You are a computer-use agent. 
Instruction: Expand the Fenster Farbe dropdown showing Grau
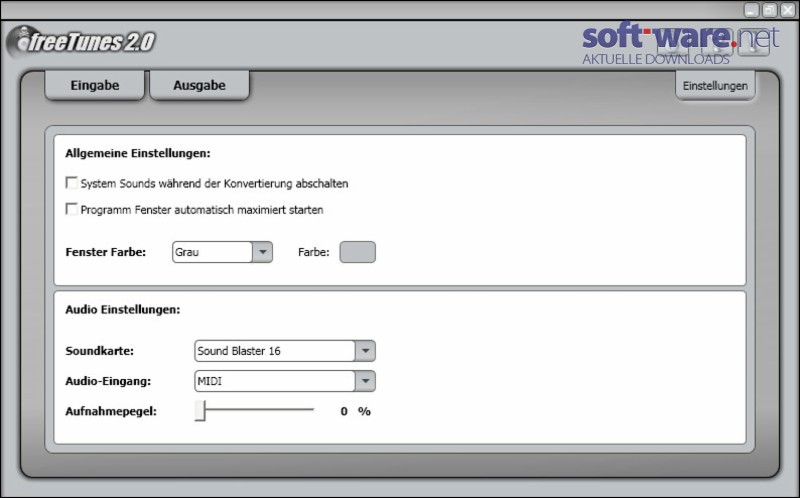(x=222, y=252)
